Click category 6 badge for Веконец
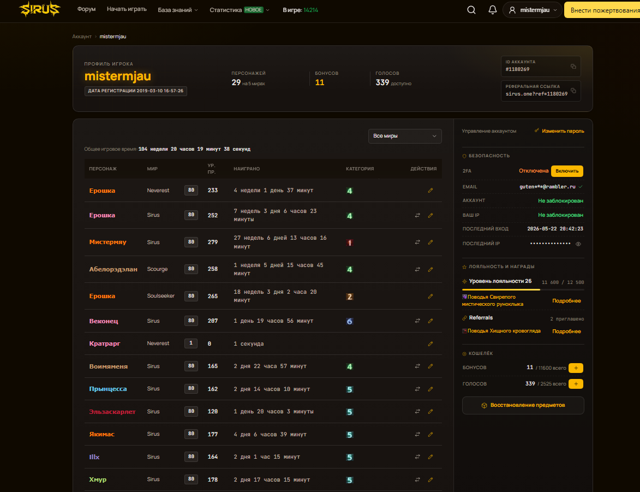640x492 pixels. pos(349,321)
